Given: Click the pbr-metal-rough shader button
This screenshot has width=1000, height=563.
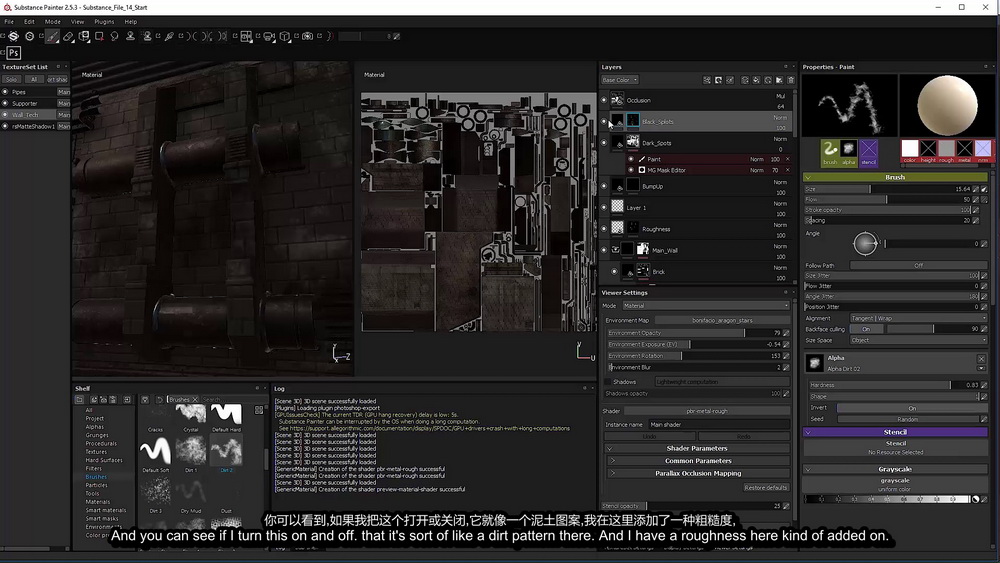Looking at the screenshot, I should pyautogui.click(x=706, y=411).
